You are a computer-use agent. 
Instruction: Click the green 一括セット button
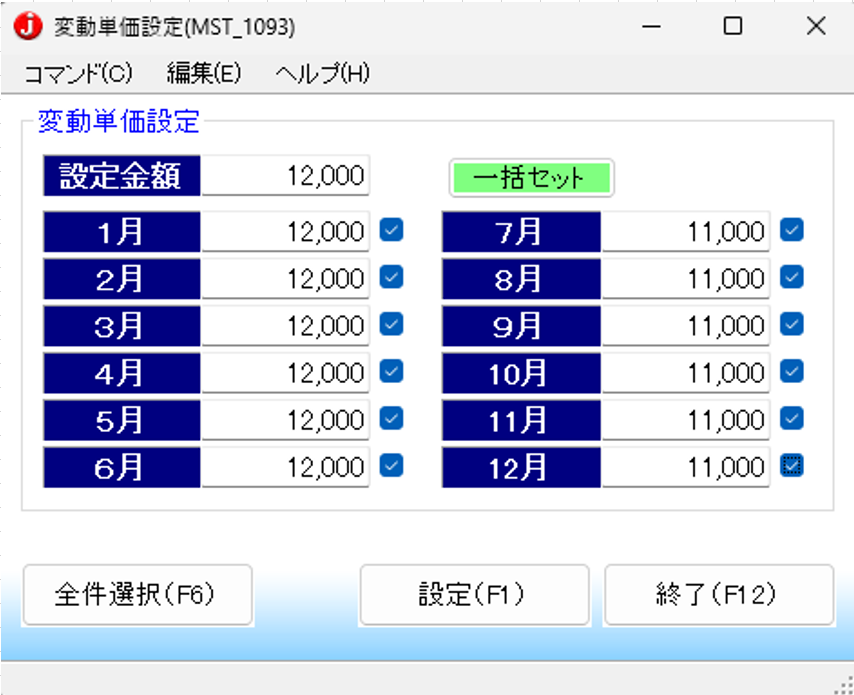click(532, 178)
